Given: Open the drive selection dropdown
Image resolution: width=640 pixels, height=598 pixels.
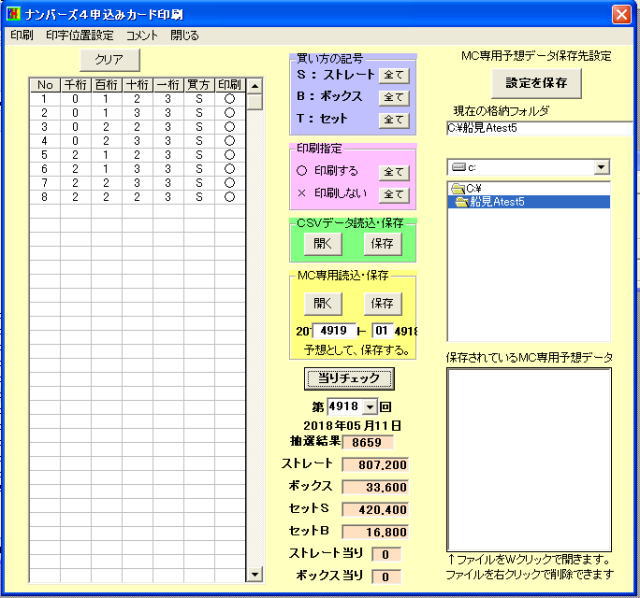Looking at the screenshot, I should (x=602, y=166).
